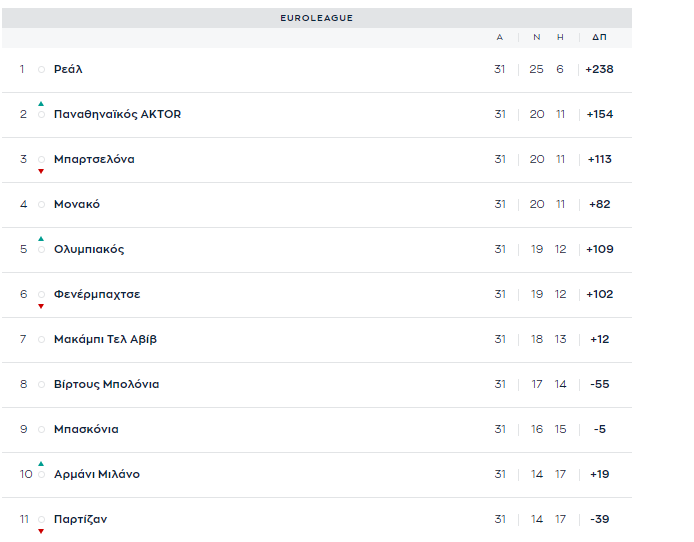Click the circle marker next to Μονακό
The height and width of the screenshot is (542, 694).
tap(41, 204)
